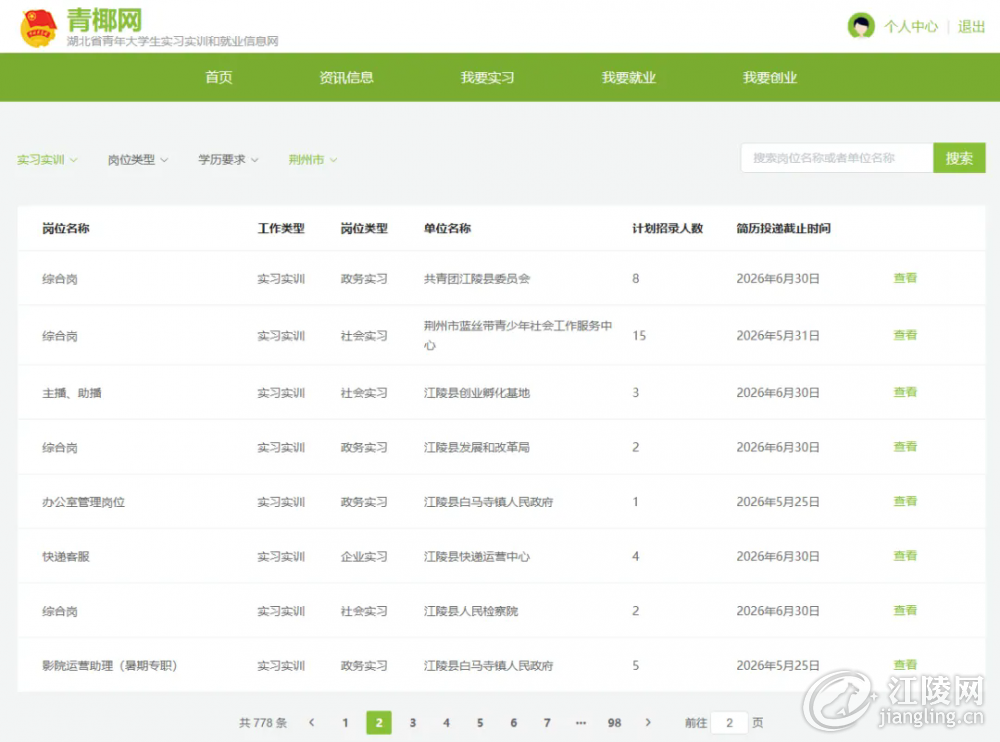Go to the next page arrow
The image size is (1000, 742).
[x=648, y=722]
